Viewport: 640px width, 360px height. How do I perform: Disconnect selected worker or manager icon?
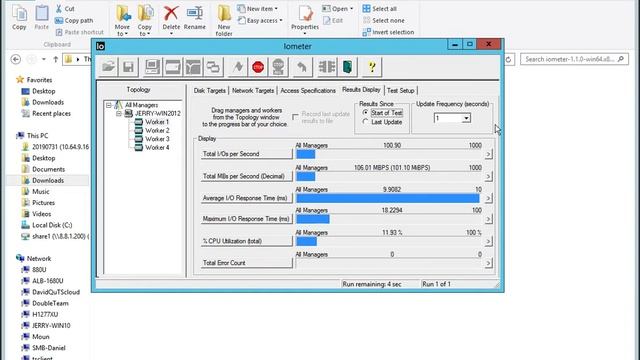pos(327,67)
